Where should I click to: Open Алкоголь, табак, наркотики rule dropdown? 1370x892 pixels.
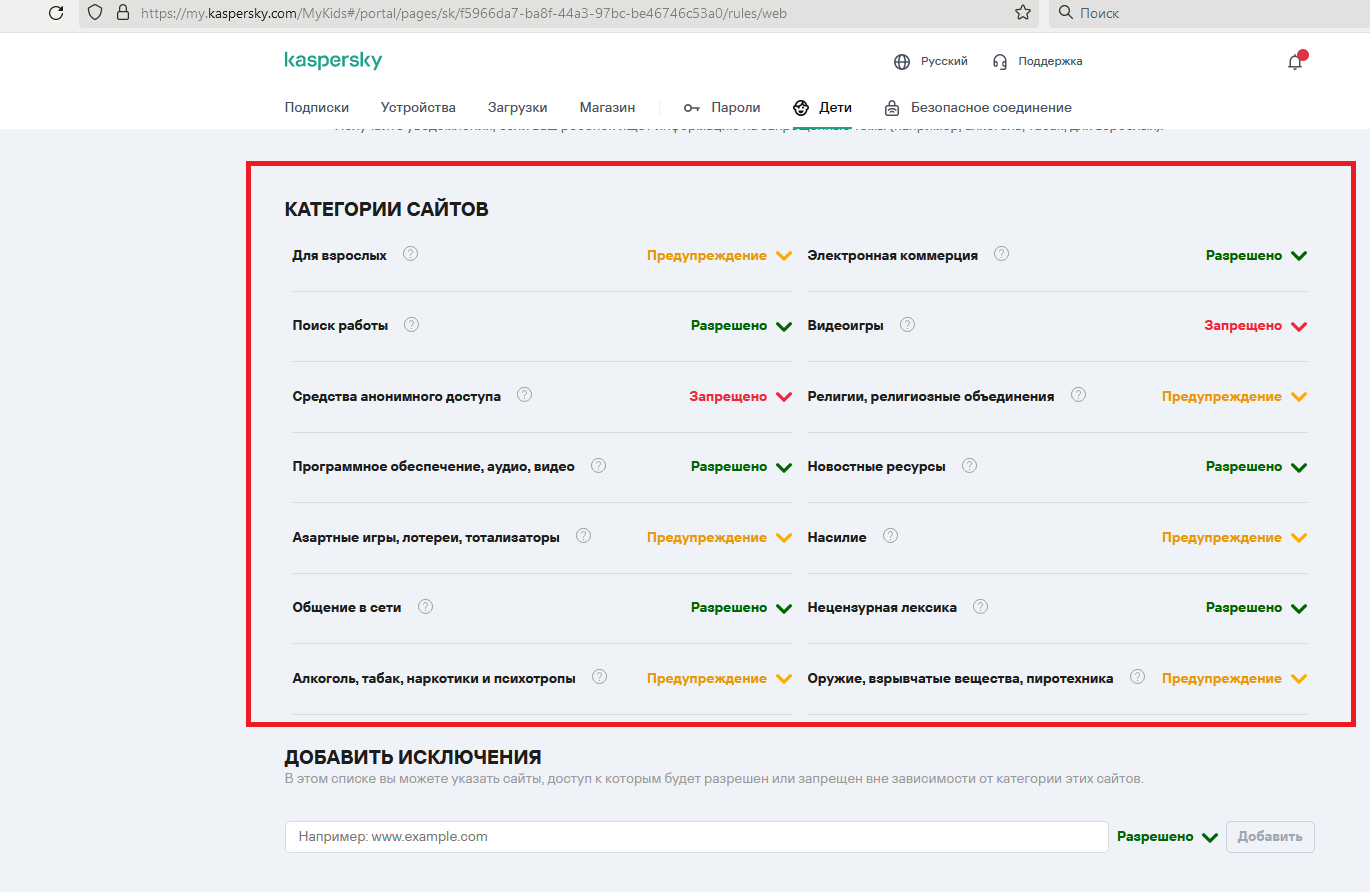coord(720,679)
